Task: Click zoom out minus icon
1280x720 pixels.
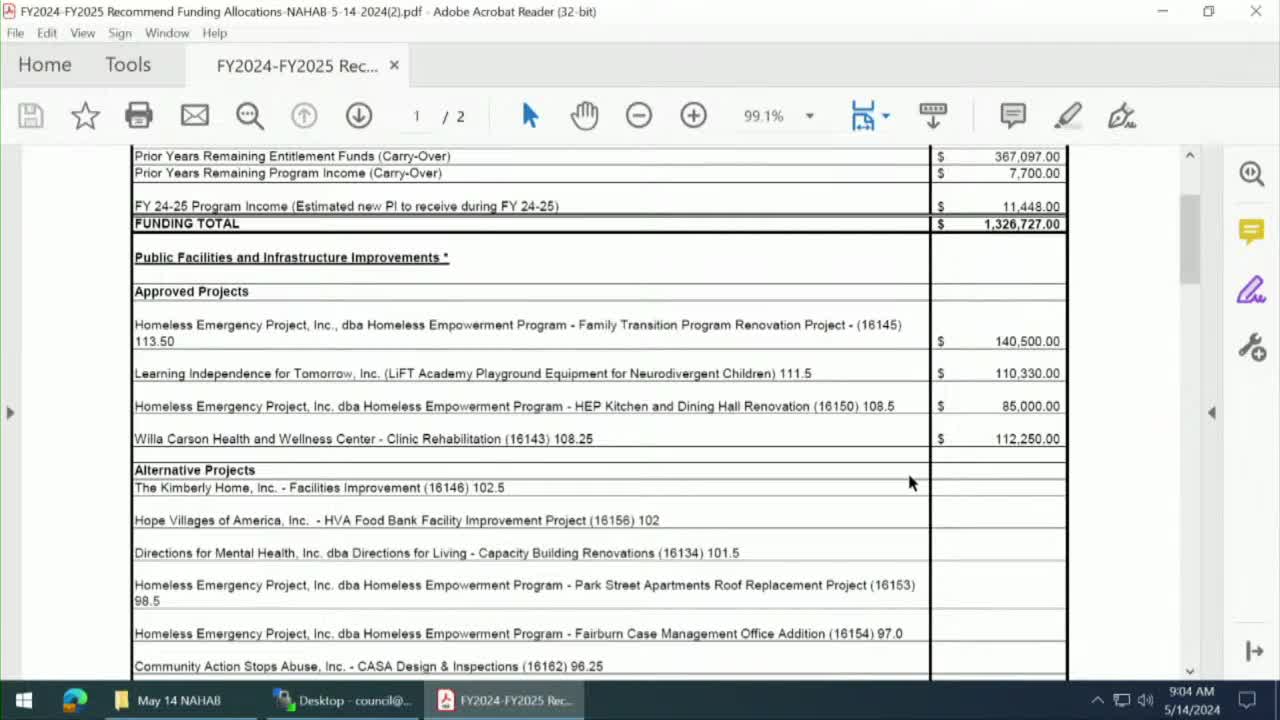Action: point(639,116)
